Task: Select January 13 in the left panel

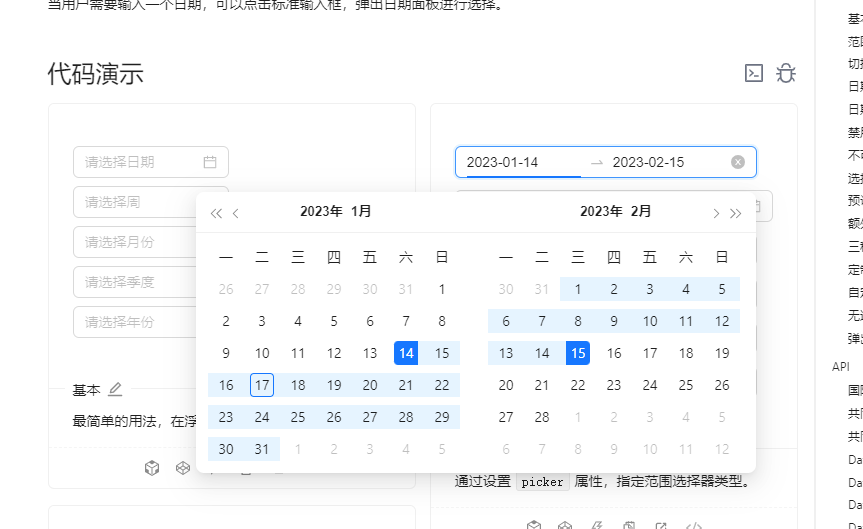Action: 370,353
